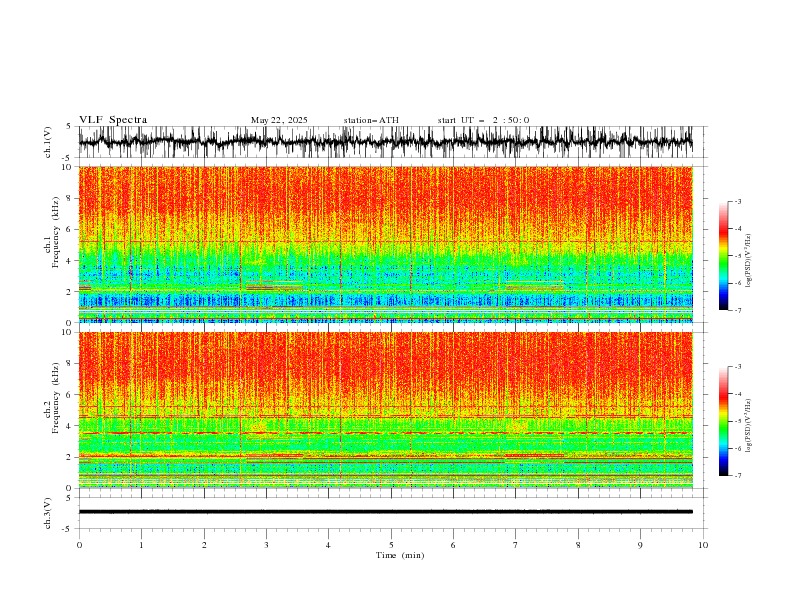The image size is (792, 612).
Task: Click the "station=ATH" header label
Action: [x=371, y=120]
